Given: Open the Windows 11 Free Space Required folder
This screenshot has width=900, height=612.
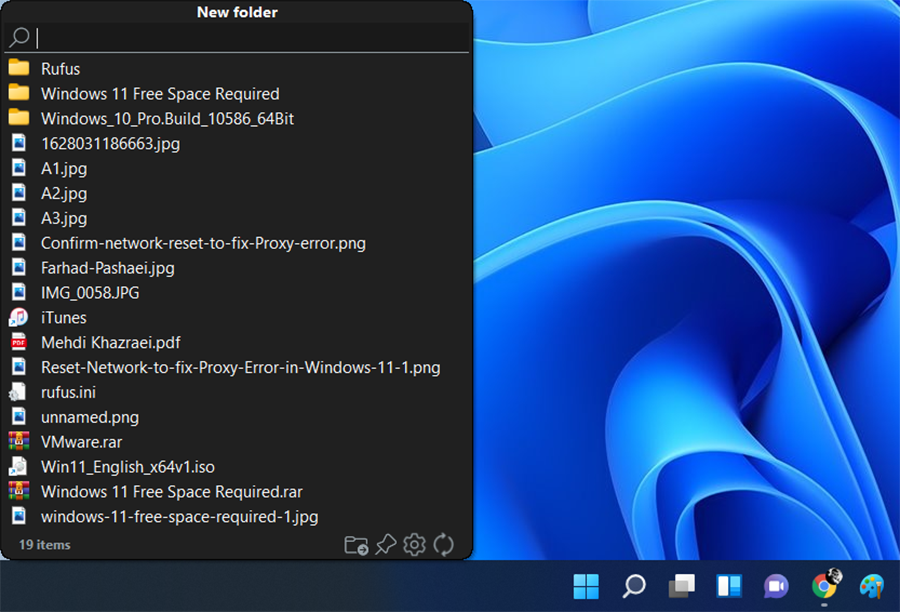Looking at the screenshot, I should coord(159,93).
